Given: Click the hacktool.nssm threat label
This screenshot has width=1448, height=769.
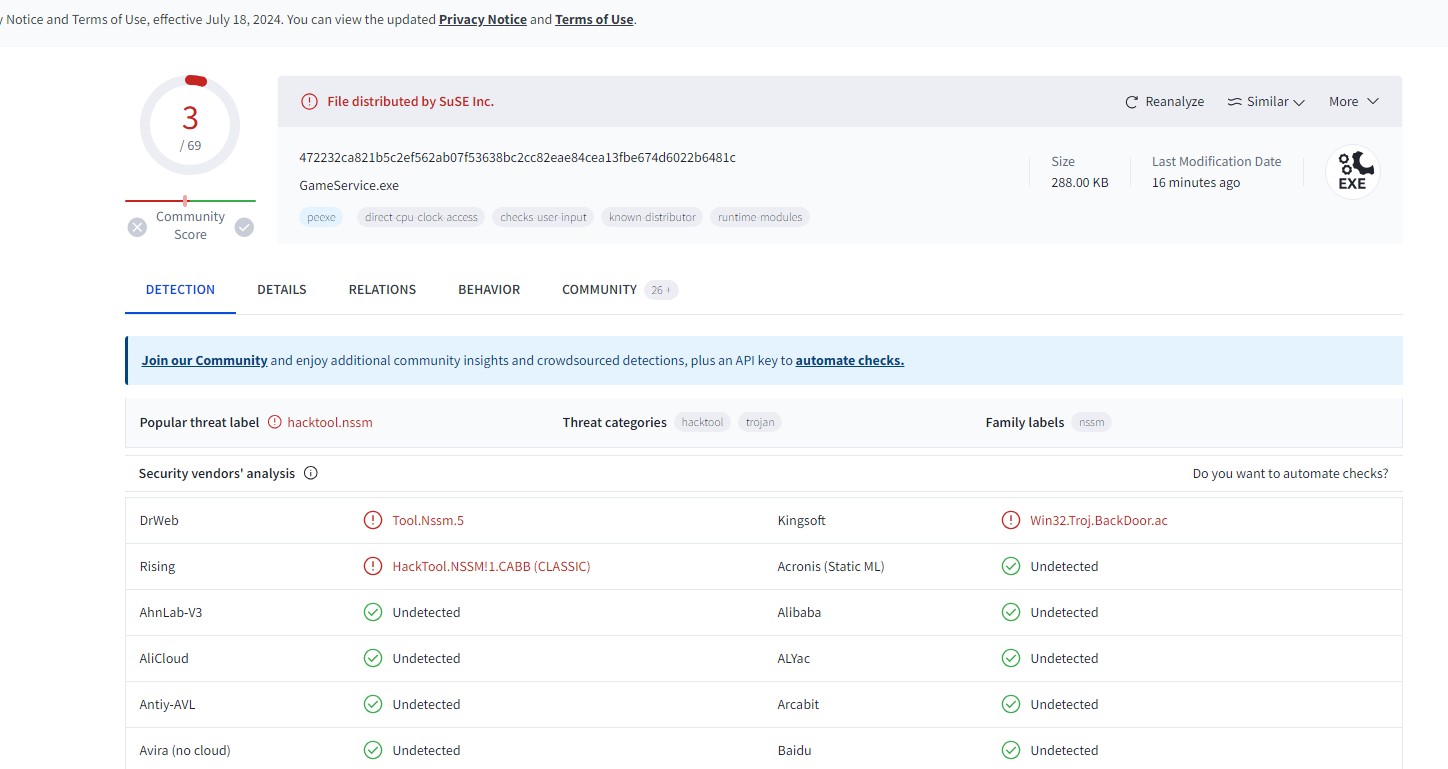Looking at the screenshot, I should click(330, 423).
